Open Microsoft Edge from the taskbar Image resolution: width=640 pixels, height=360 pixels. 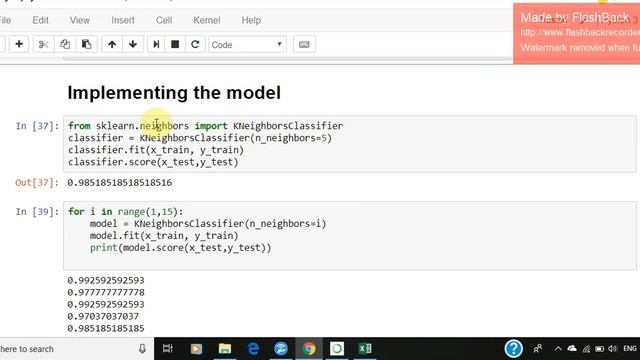[253, 349]
